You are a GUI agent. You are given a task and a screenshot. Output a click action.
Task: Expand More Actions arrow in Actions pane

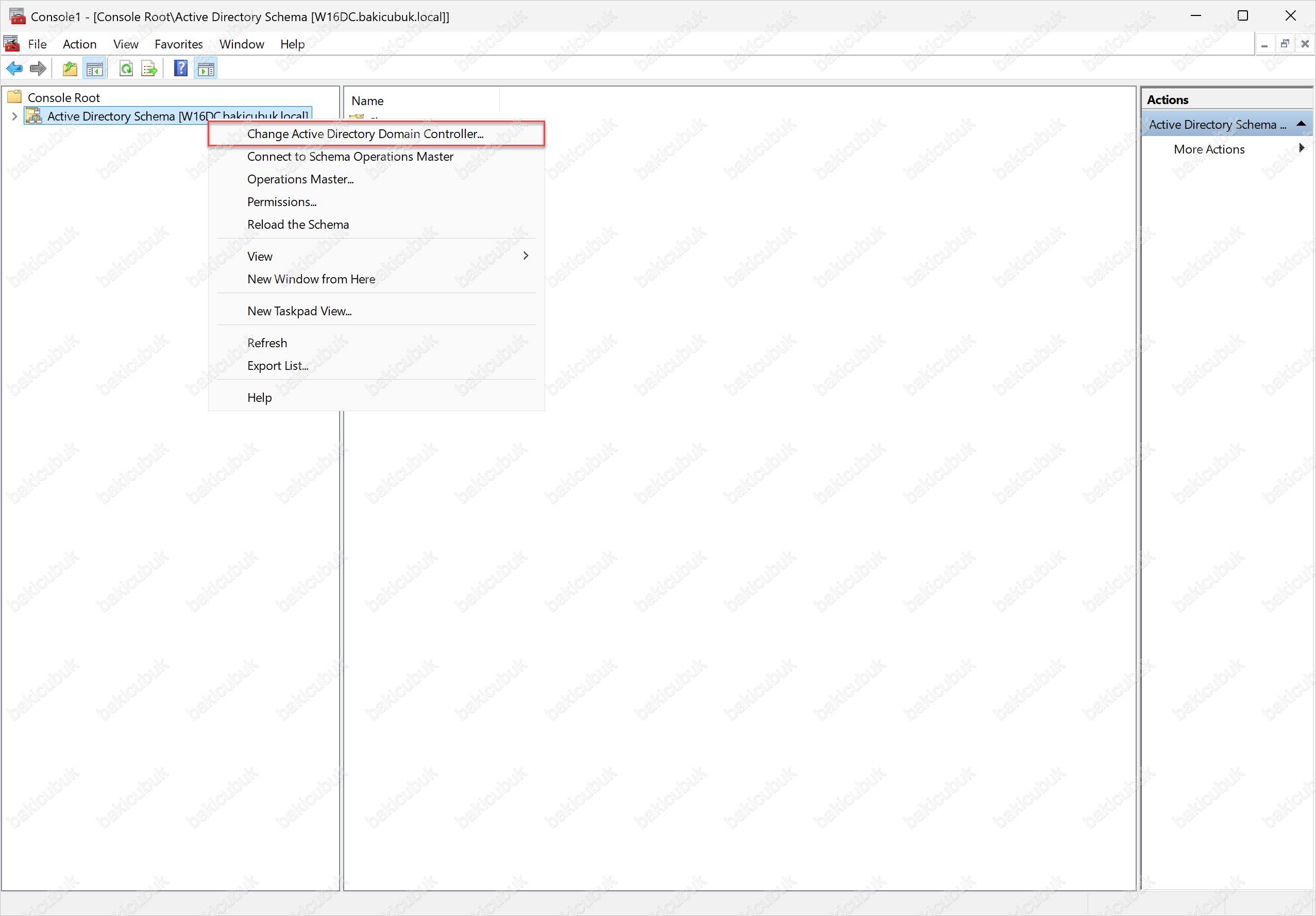(1302, 148)
